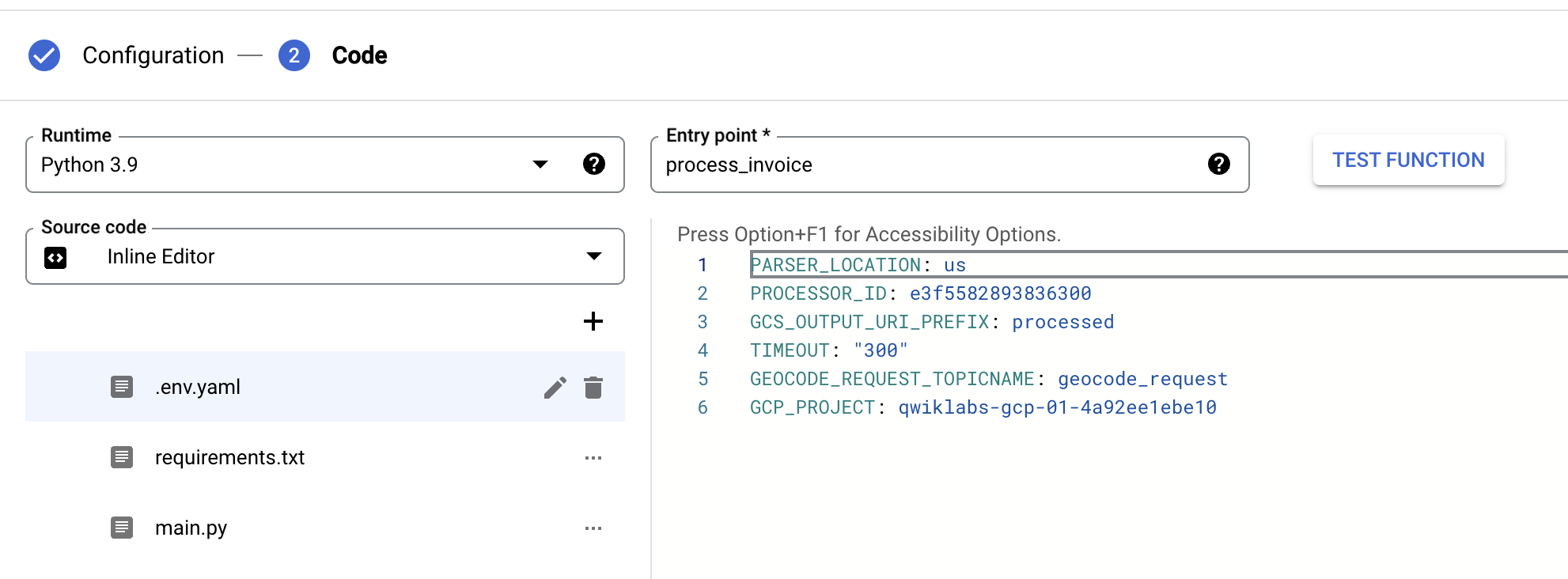Click the Inline Editor code icon
Image resolution: width=1568 pixels, height=579 pixels.
pos(55,257)
